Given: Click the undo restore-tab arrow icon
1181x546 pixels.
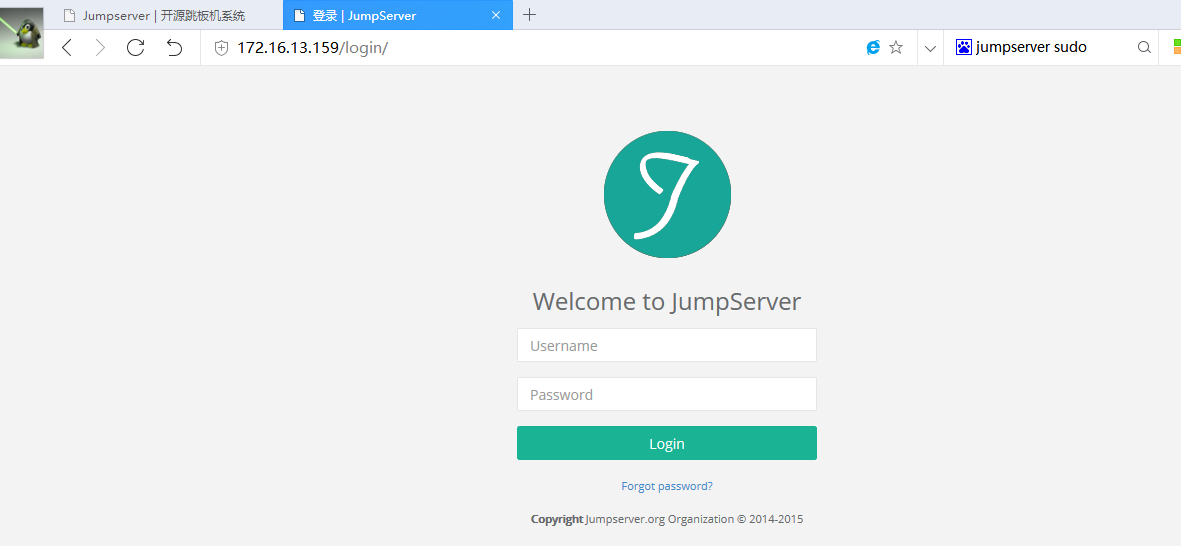Looking at the screenshot, I should point(174,48).
